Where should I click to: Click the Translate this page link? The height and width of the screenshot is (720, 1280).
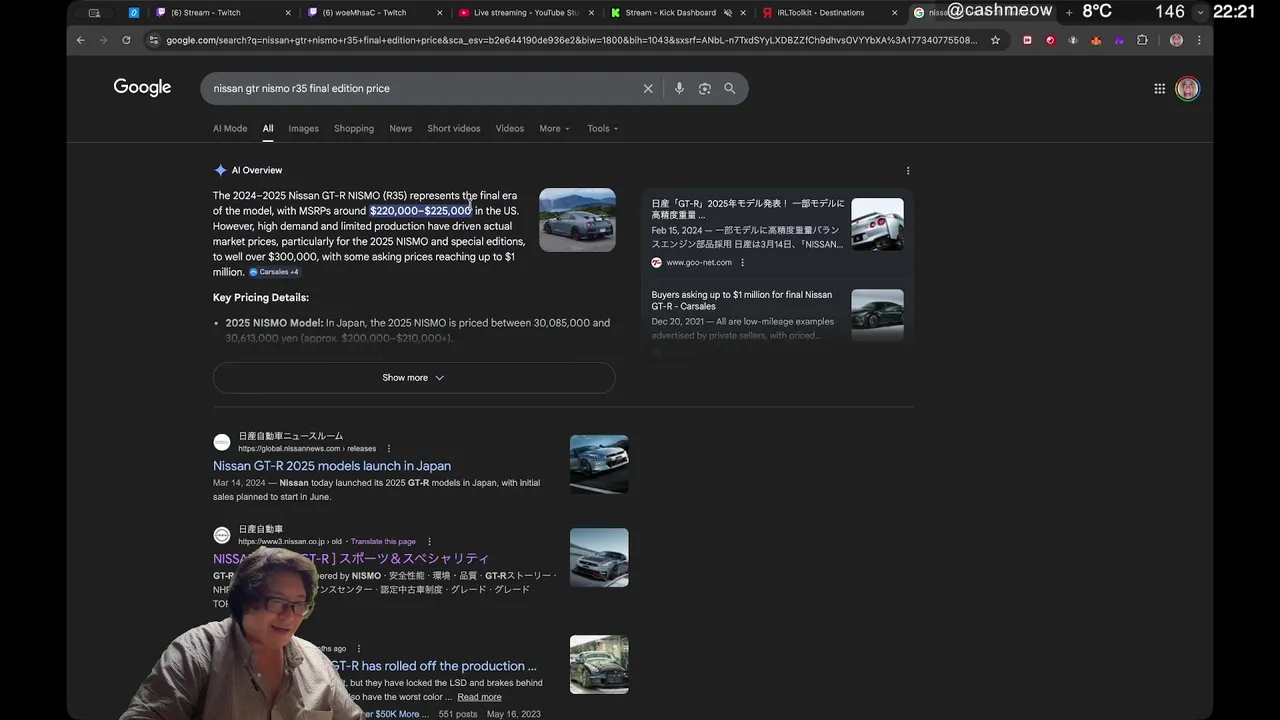click(383, 542)
